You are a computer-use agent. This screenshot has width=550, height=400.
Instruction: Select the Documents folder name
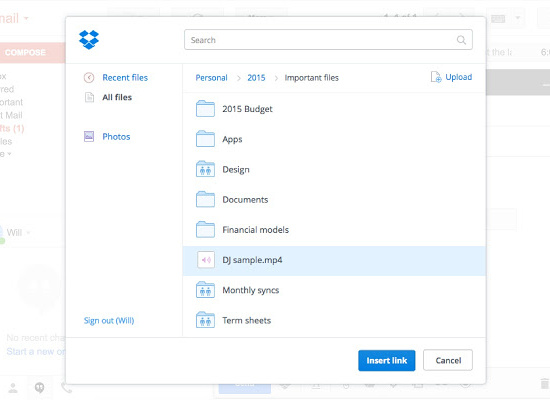point(245,200)
